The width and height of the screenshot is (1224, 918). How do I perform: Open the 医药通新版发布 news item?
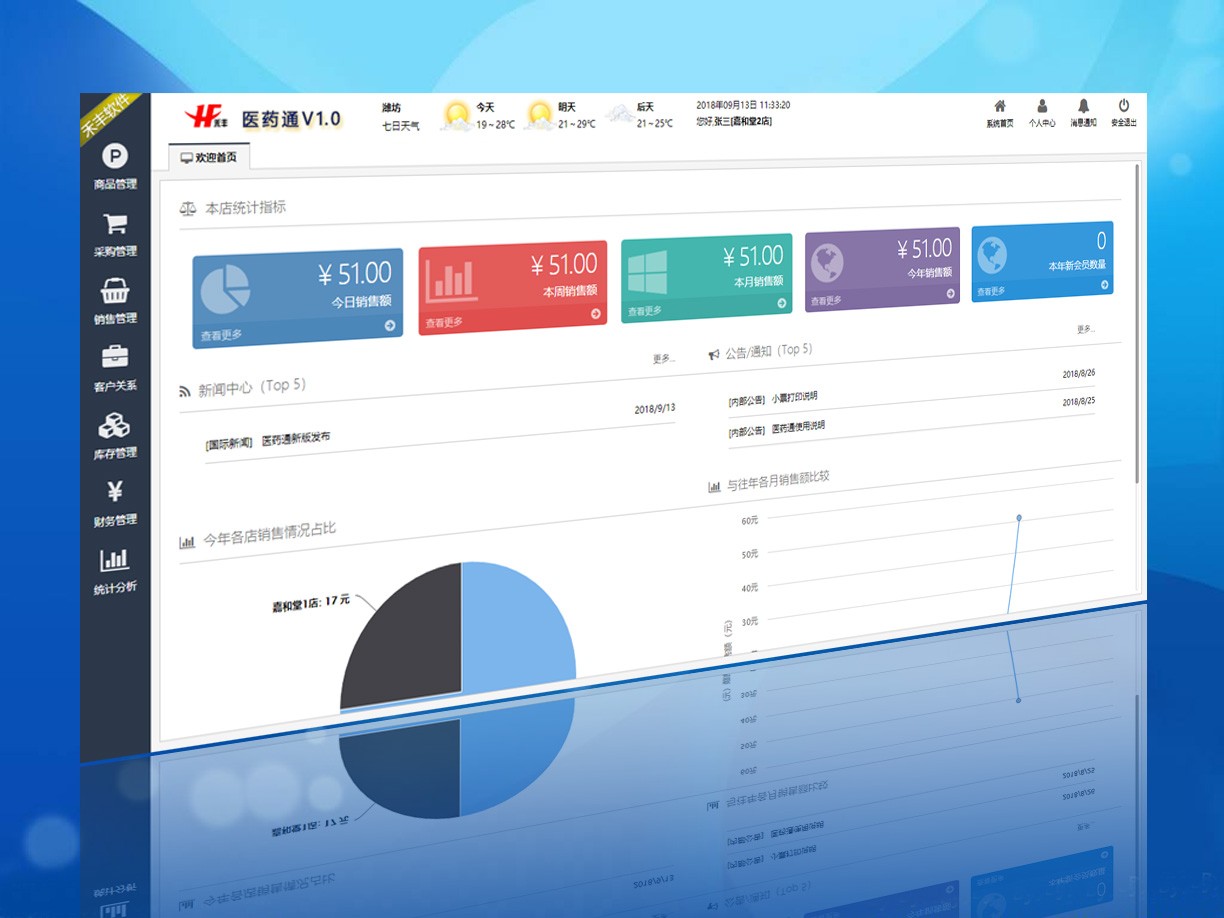click(x=296, y=439)
